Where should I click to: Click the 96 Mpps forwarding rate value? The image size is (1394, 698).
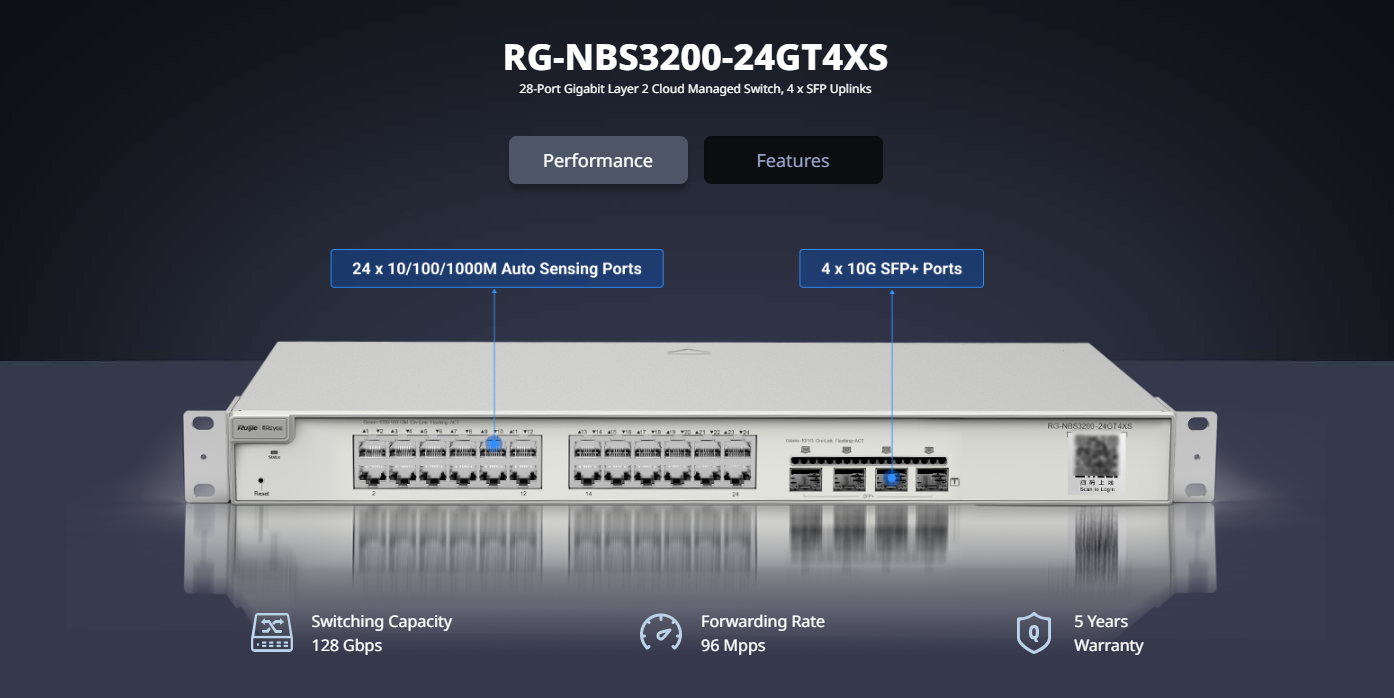click(733, 645)
